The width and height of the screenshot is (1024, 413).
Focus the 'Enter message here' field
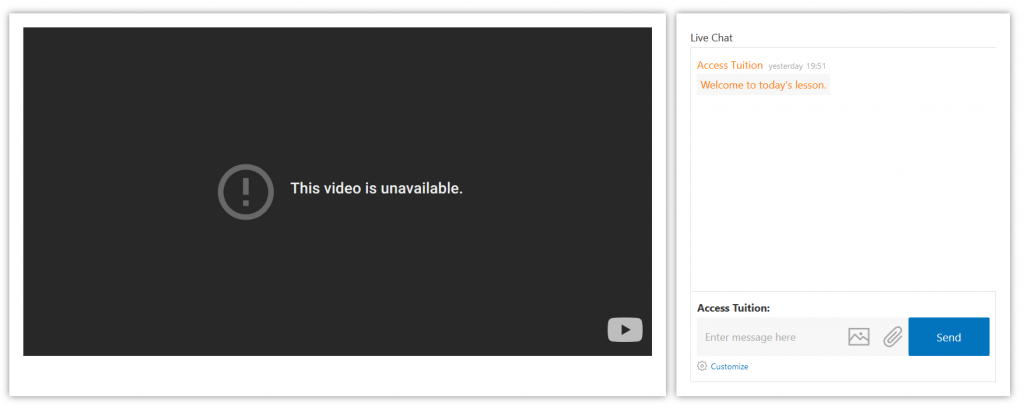tap(769, 337)
